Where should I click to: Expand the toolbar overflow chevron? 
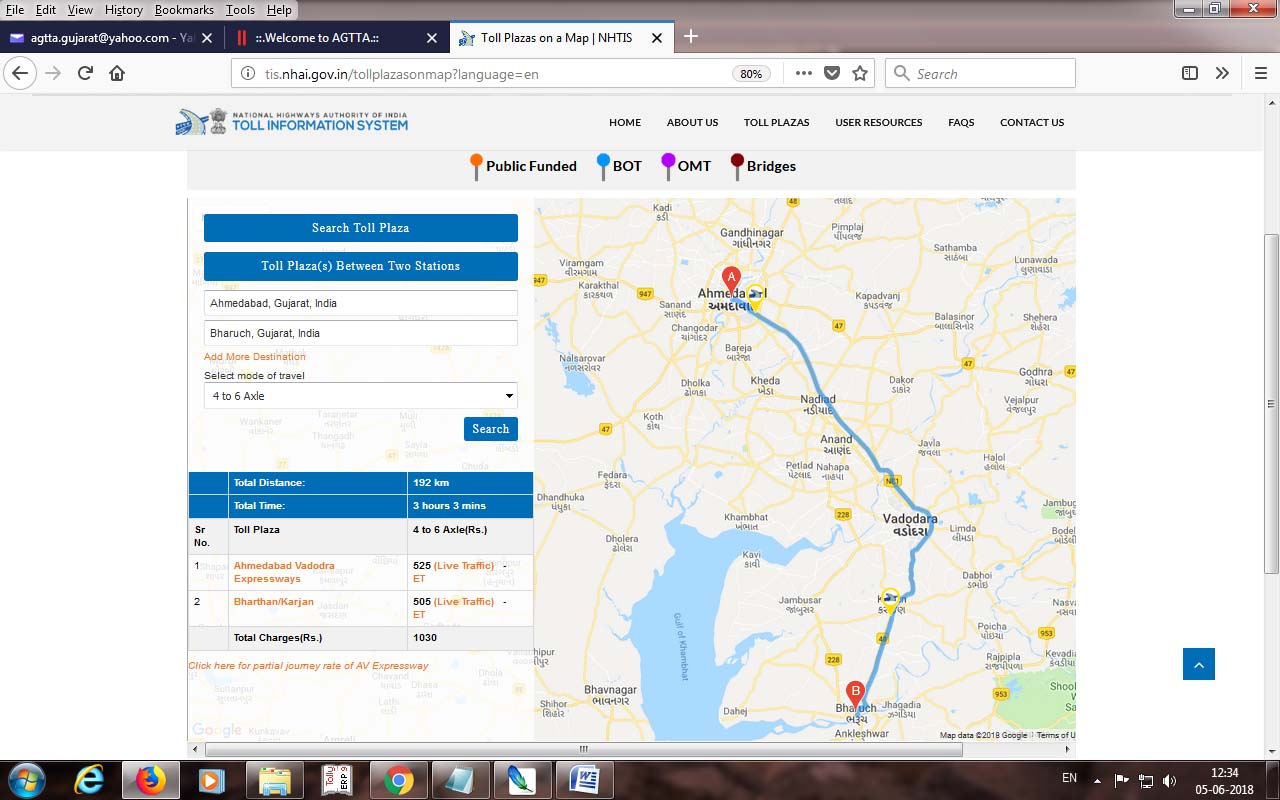coord(1222,73)
